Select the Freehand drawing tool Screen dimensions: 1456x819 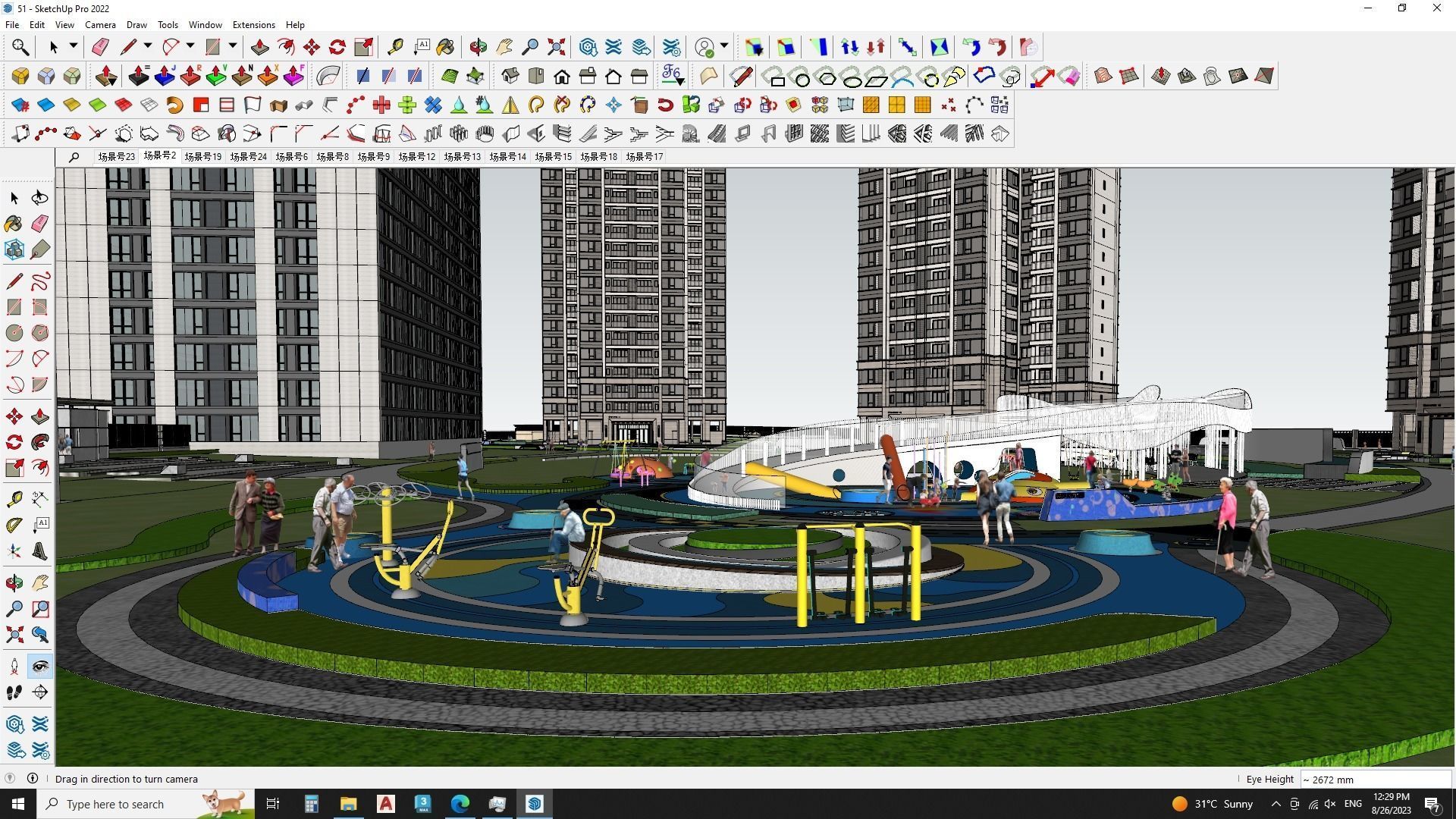tap(39, 281)
